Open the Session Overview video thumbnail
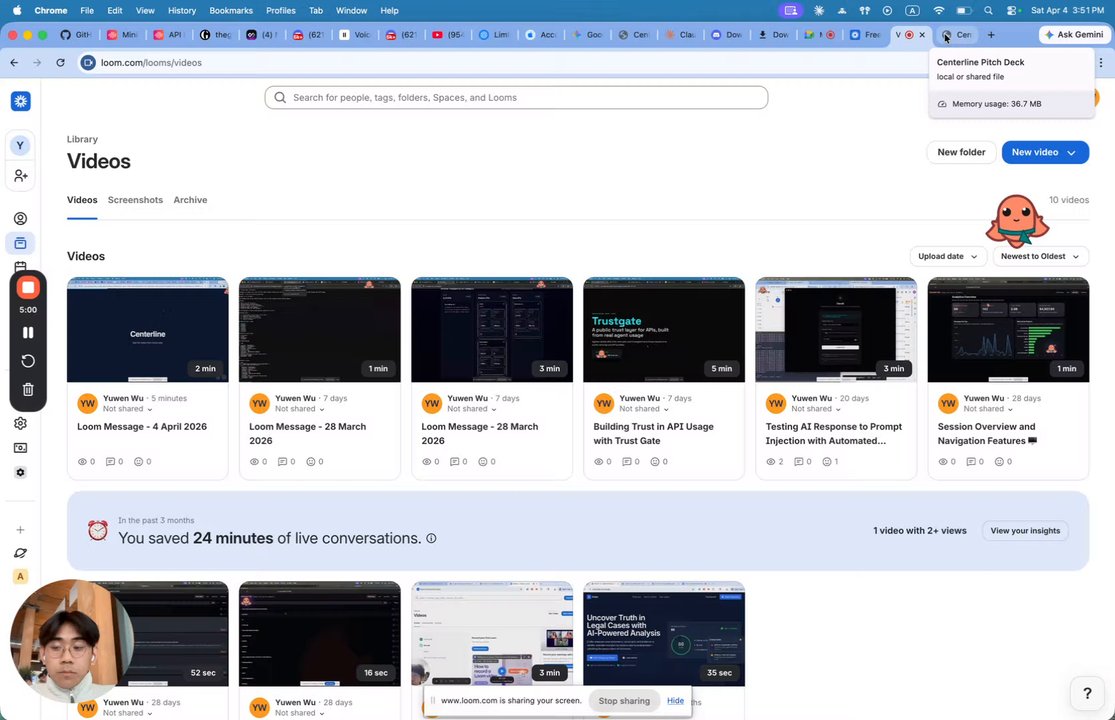The image size is (1115, 720). pos(1008,330)
